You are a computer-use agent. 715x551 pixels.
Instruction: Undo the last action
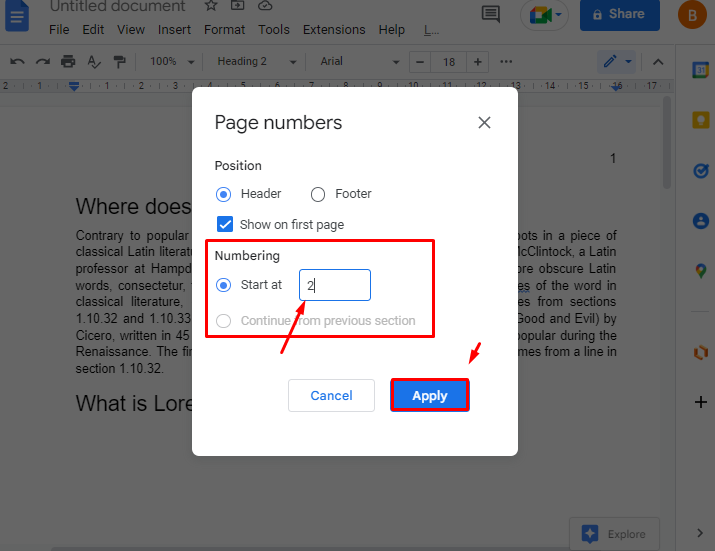[x=17, y=62]
